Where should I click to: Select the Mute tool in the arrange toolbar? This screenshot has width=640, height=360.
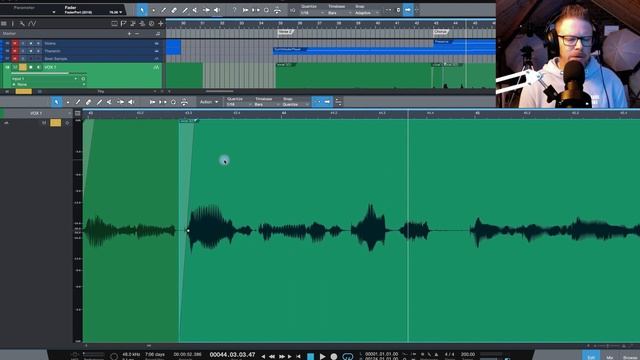tap(196, 10)
